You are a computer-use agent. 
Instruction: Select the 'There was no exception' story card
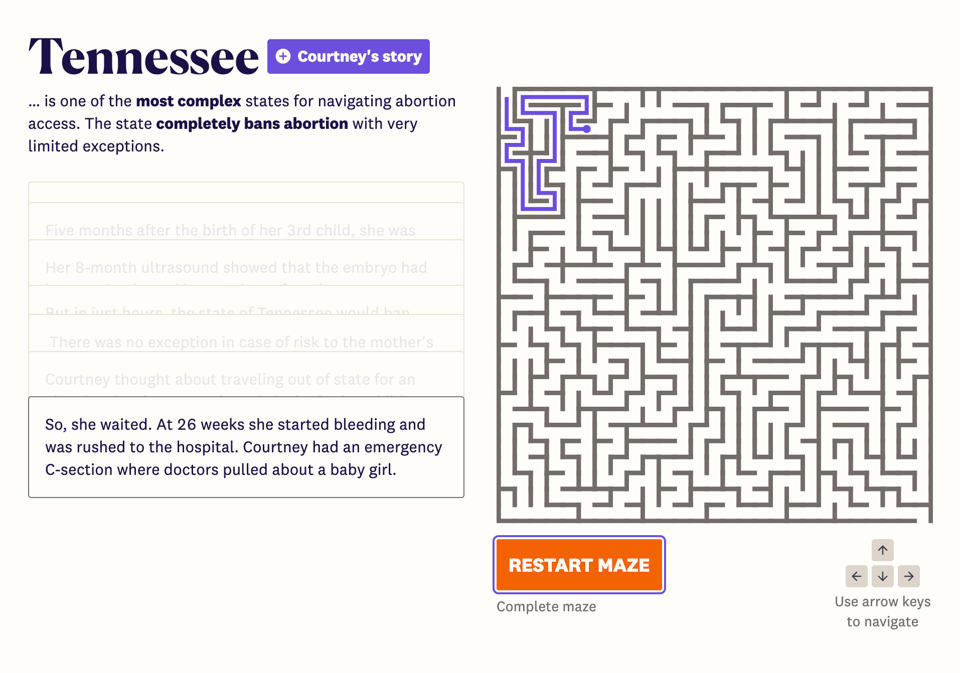click(241, 341)
